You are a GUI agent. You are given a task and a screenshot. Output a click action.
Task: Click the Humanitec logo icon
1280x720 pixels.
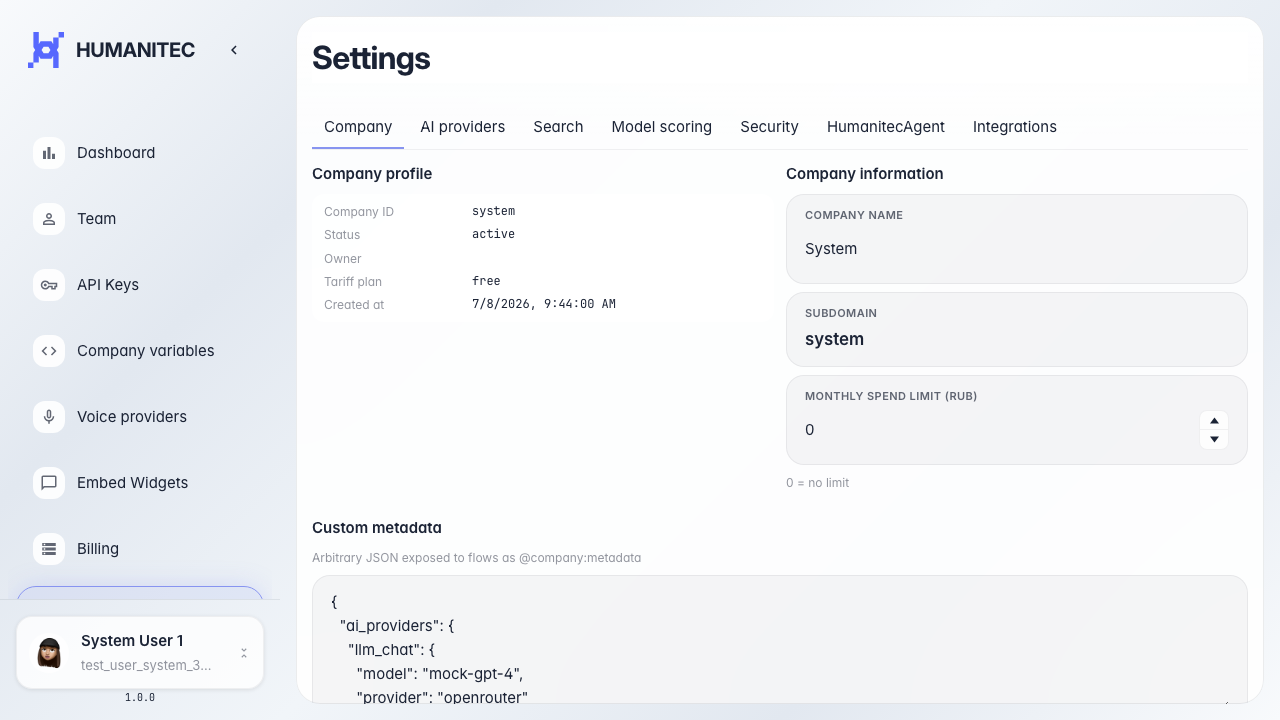tap(46, 50)
